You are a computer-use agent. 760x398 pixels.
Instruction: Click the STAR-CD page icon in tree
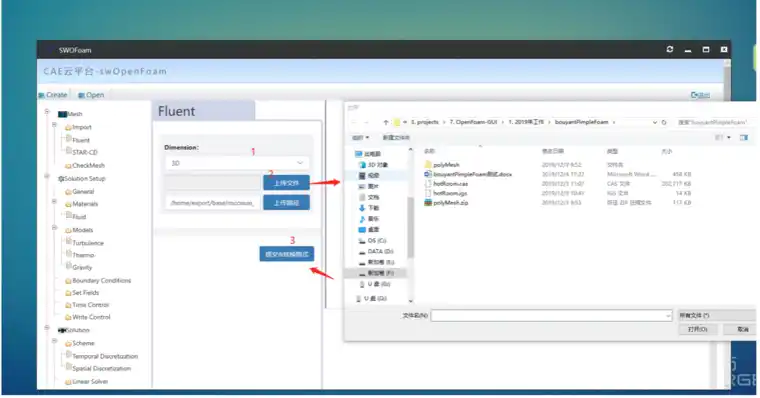pyautogui.click(x=69, y=151)
